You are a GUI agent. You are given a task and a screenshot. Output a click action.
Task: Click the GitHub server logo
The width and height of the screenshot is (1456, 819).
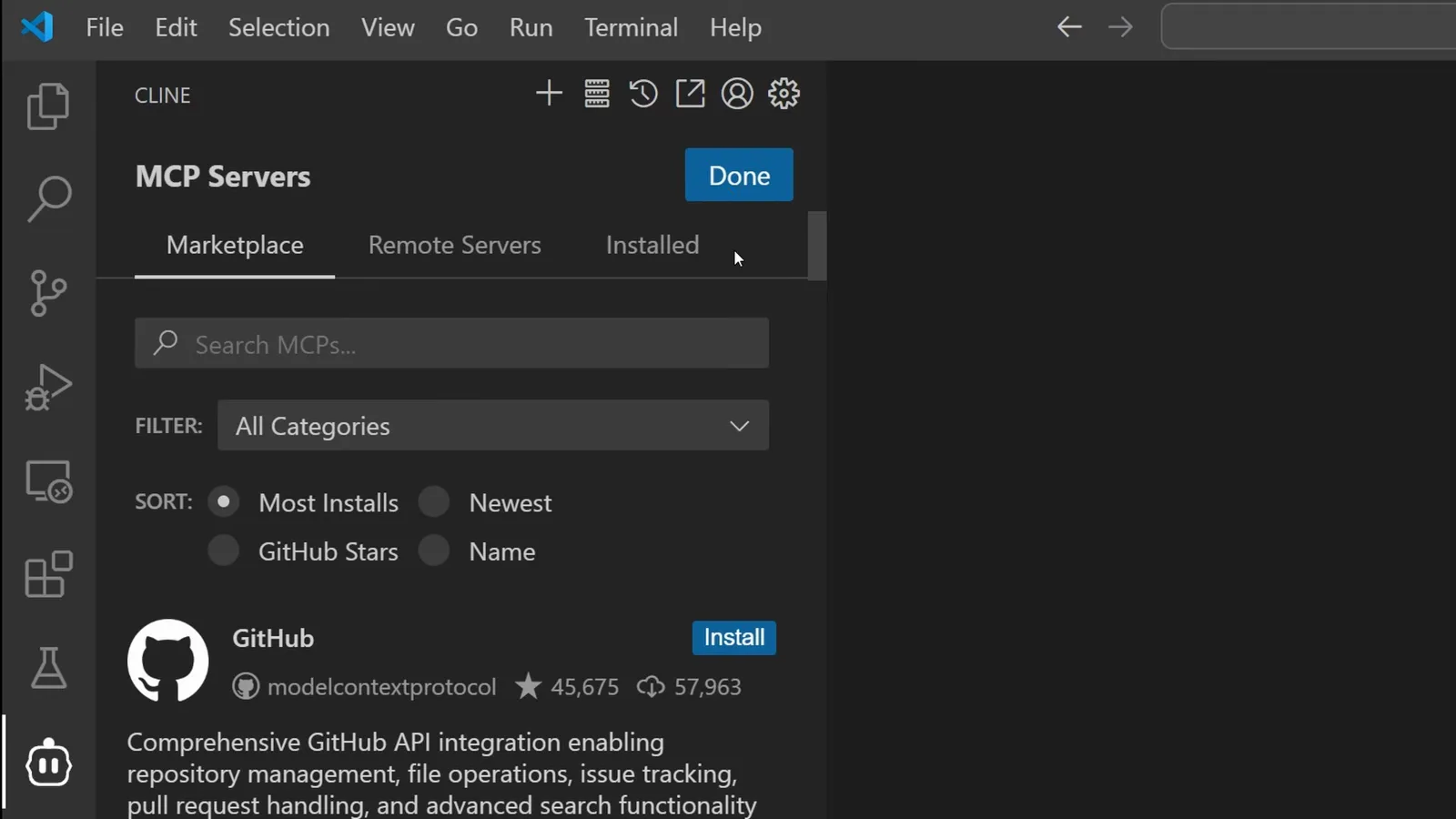click(167, 661)
